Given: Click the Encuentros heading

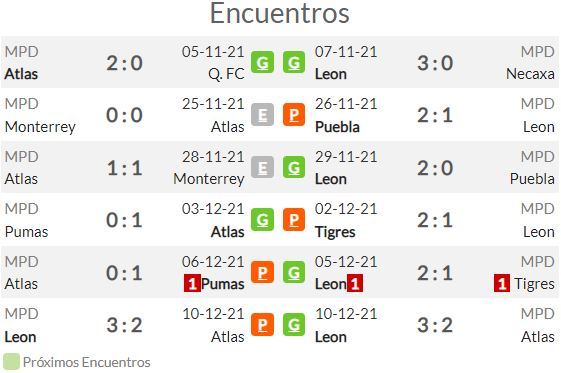Looking at the screenshot, I should 279,14.
